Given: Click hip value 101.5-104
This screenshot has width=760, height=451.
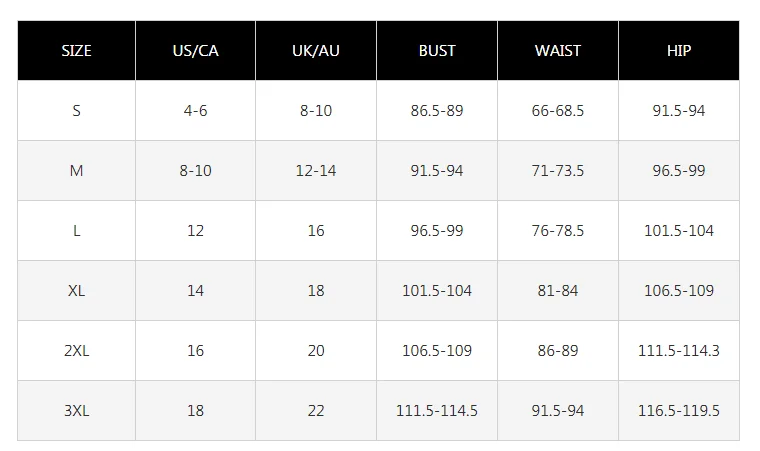Looking at the screenshot, I should click(x=679, y=230).
